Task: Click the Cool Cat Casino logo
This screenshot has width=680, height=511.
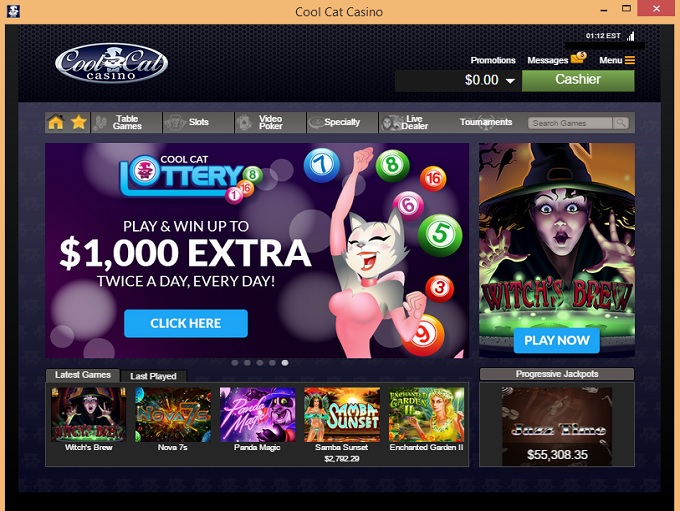Action: coord(111,63)
